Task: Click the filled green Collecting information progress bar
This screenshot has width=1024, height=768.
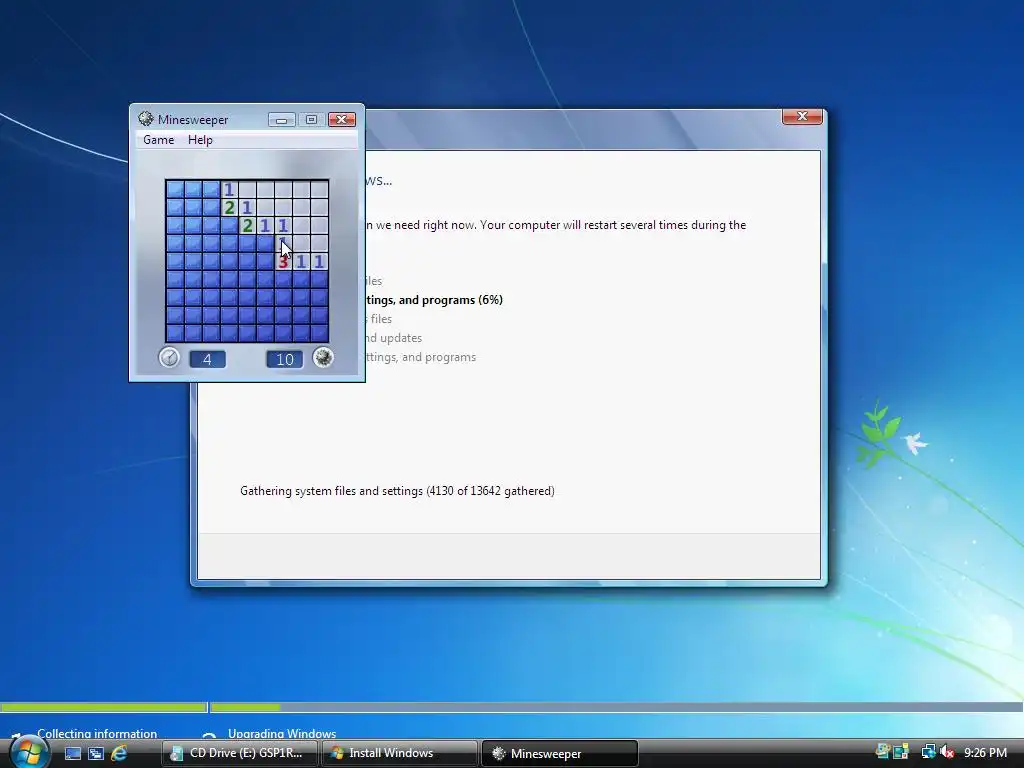Action: click(x=103, y=707)
